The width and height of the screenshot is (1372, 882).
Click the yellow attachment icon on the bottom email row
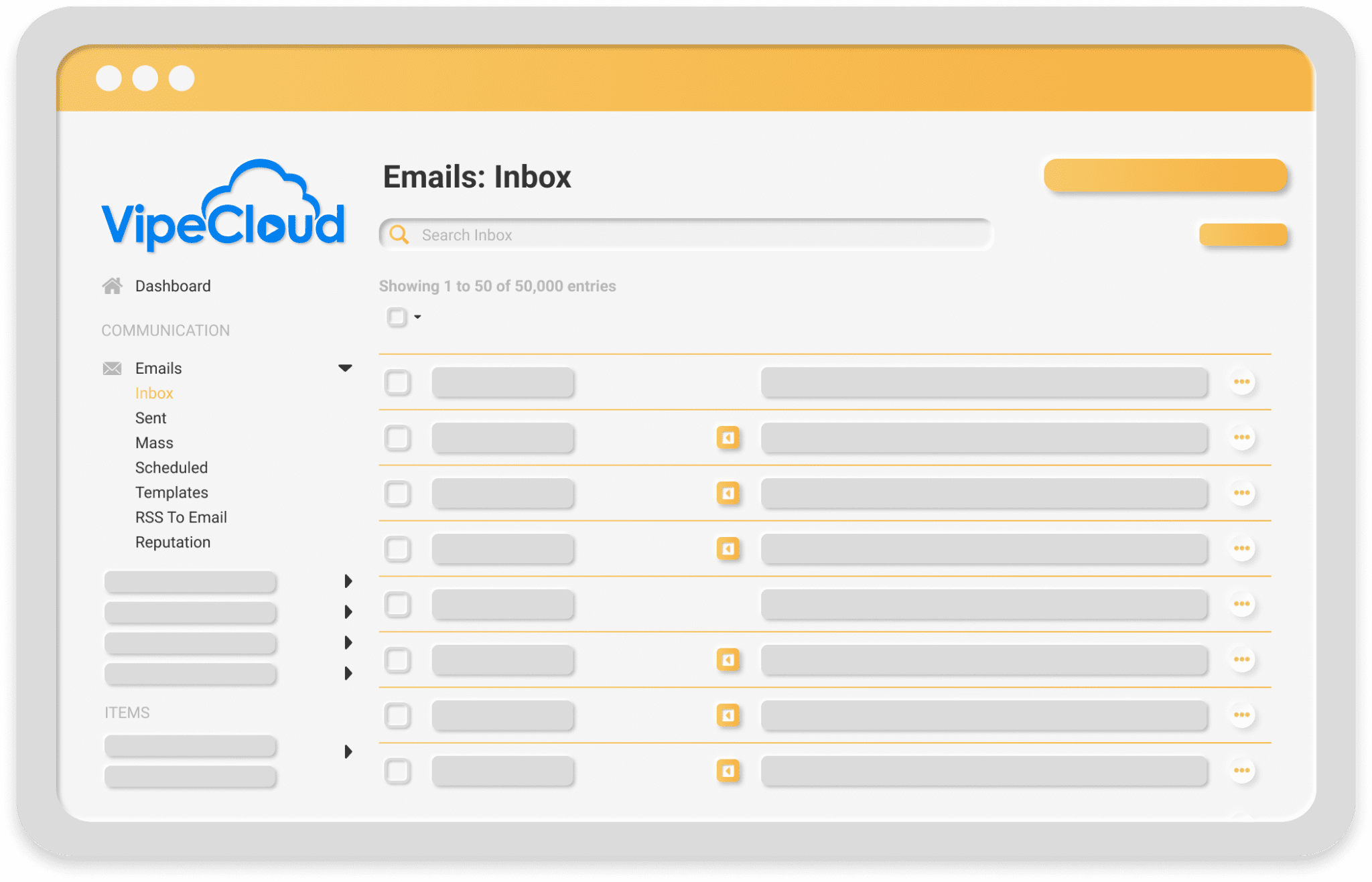(729, 771)
